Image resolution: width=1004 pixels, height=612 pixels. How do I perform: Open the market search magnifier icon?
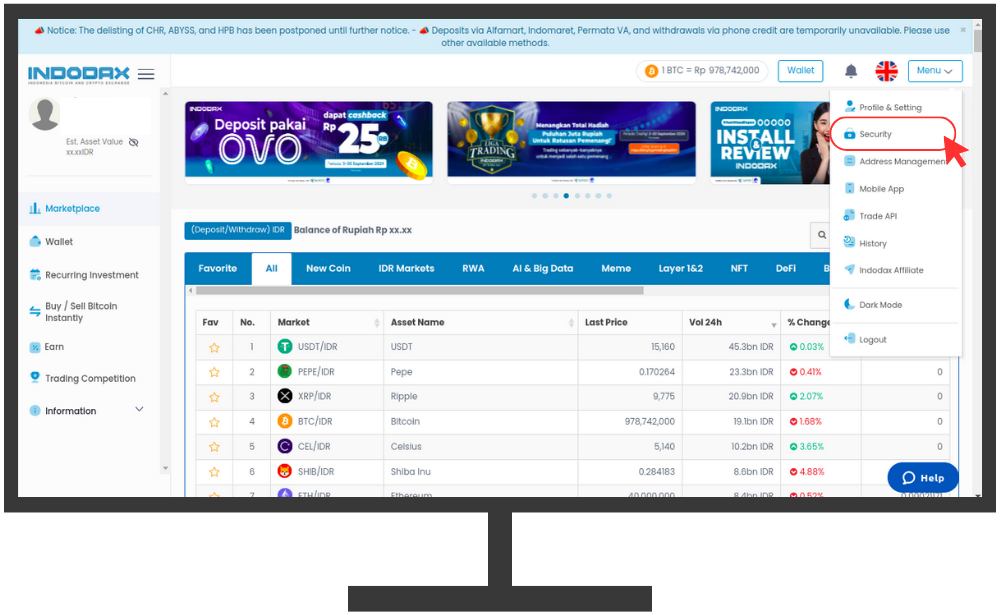point(822,235)
